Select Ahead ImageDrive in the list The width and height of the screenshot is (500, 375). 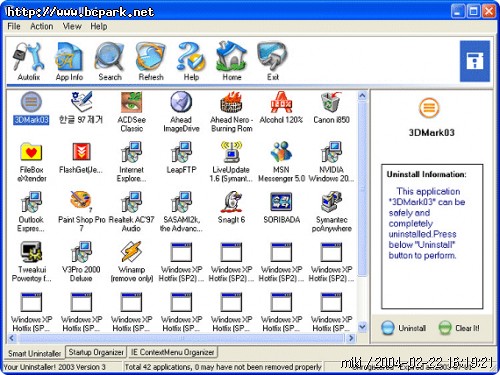[181, 112]
